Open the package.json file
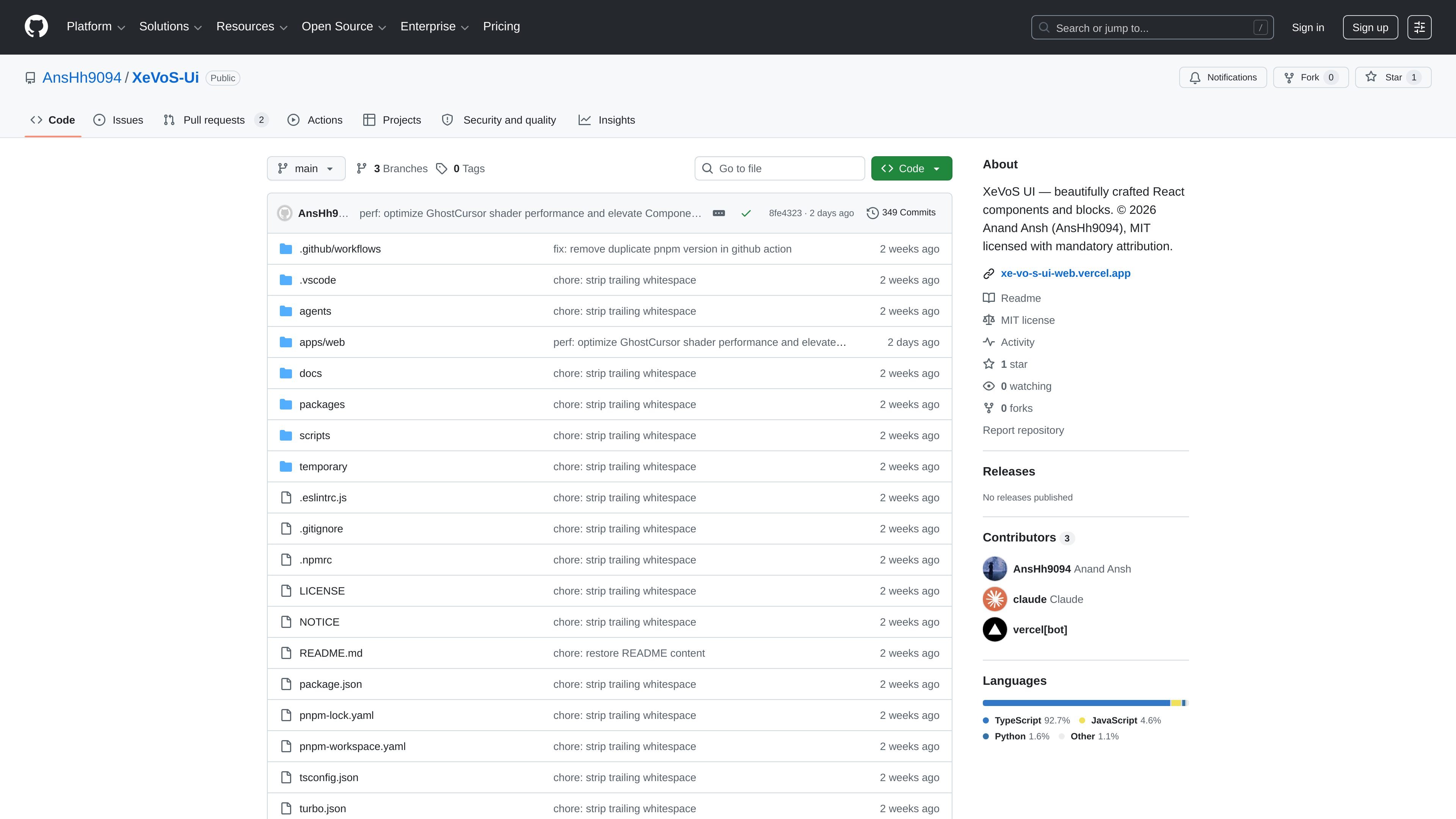Viewport: 1456px width, 819px height. point(331,684)
